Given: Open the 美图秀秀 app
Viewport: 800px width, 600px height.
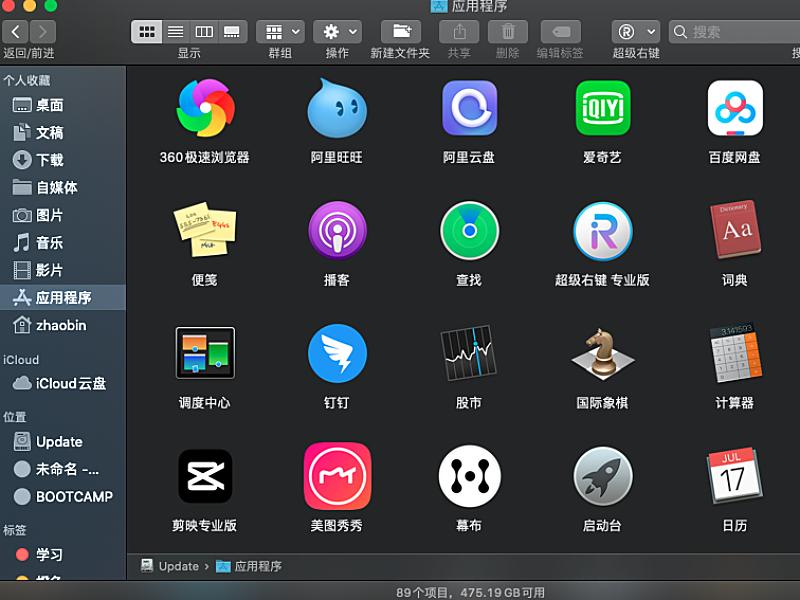Looking at the screenshot, I should pyautogui.click(x=337, y=476).
